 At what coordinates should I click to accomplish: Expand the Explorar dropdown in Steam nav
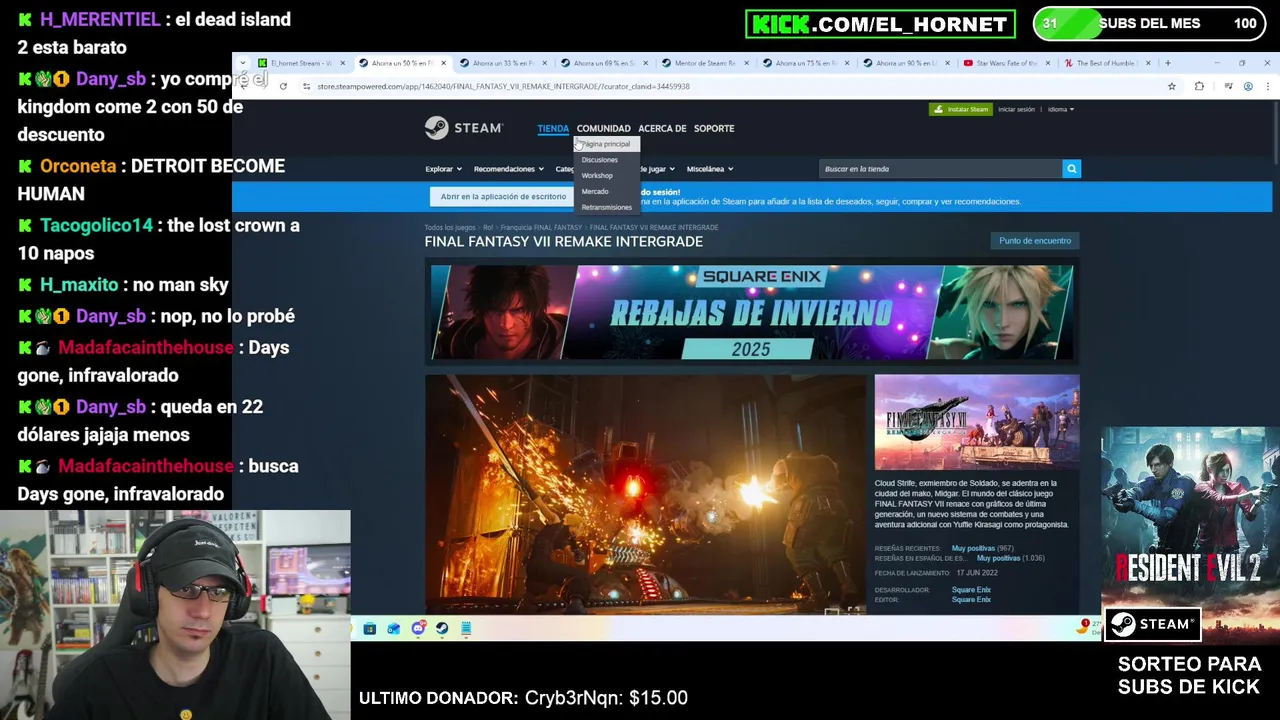click(x=443, y=169)
